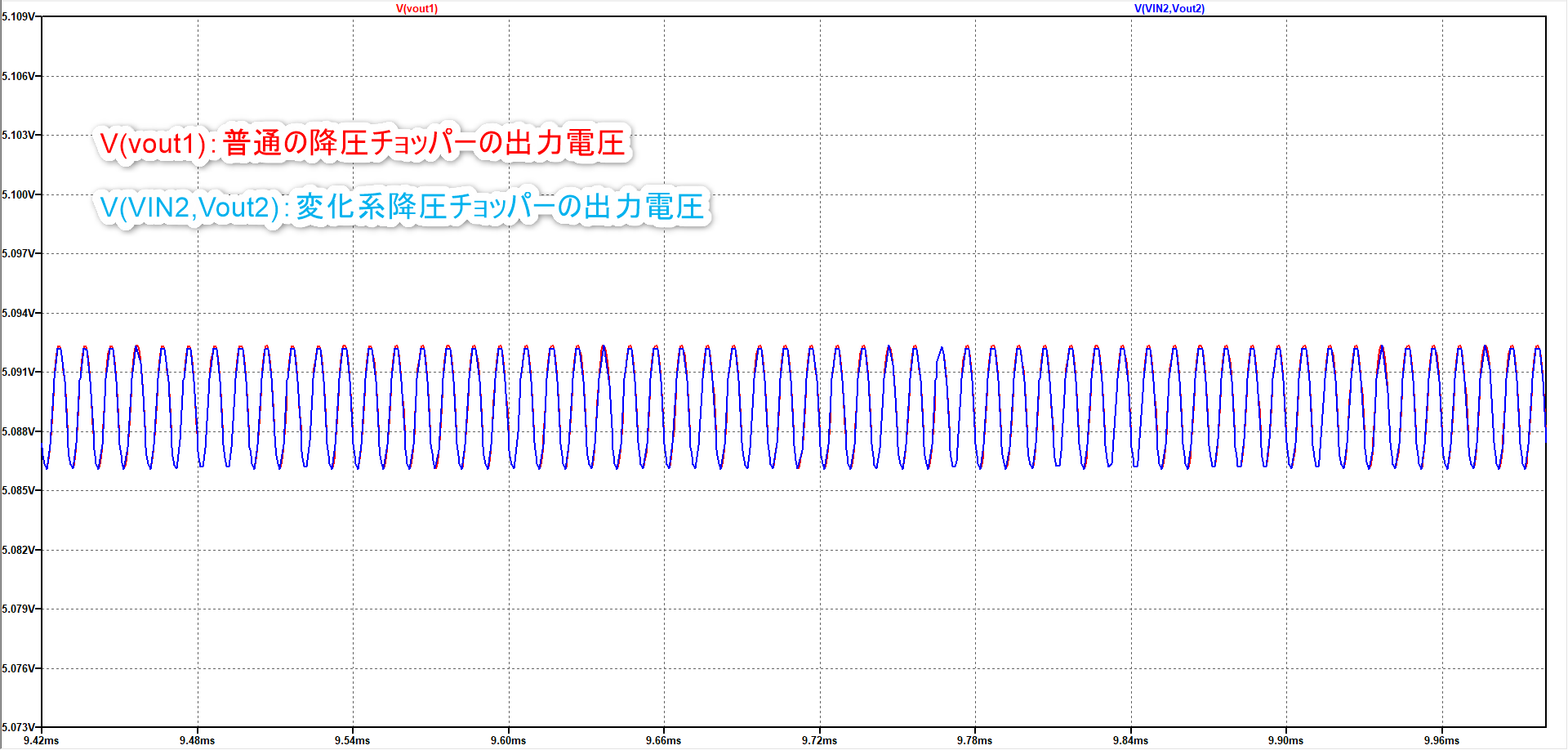The height and width of the screenshot is (750, 1568).
Task: Click the 5.082V axis label
Action: point(18,548)
